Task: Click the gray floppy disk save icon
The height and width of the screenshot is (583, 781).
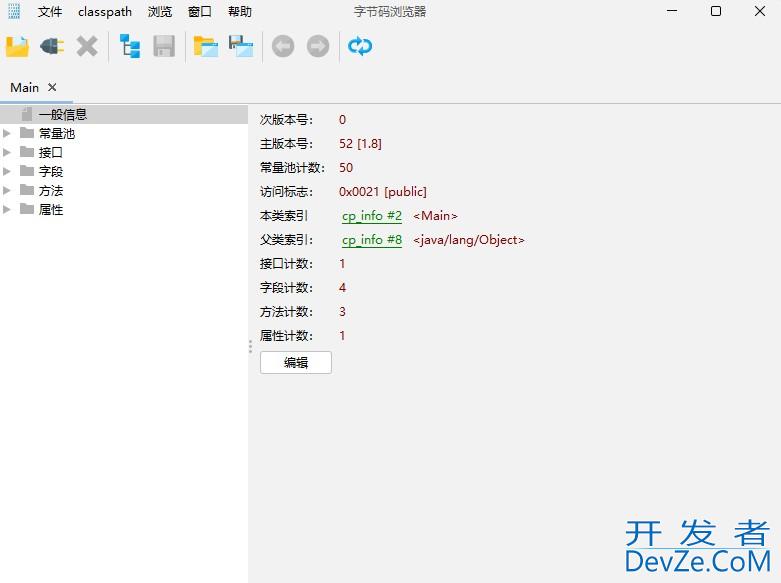Action: [164, 46]
